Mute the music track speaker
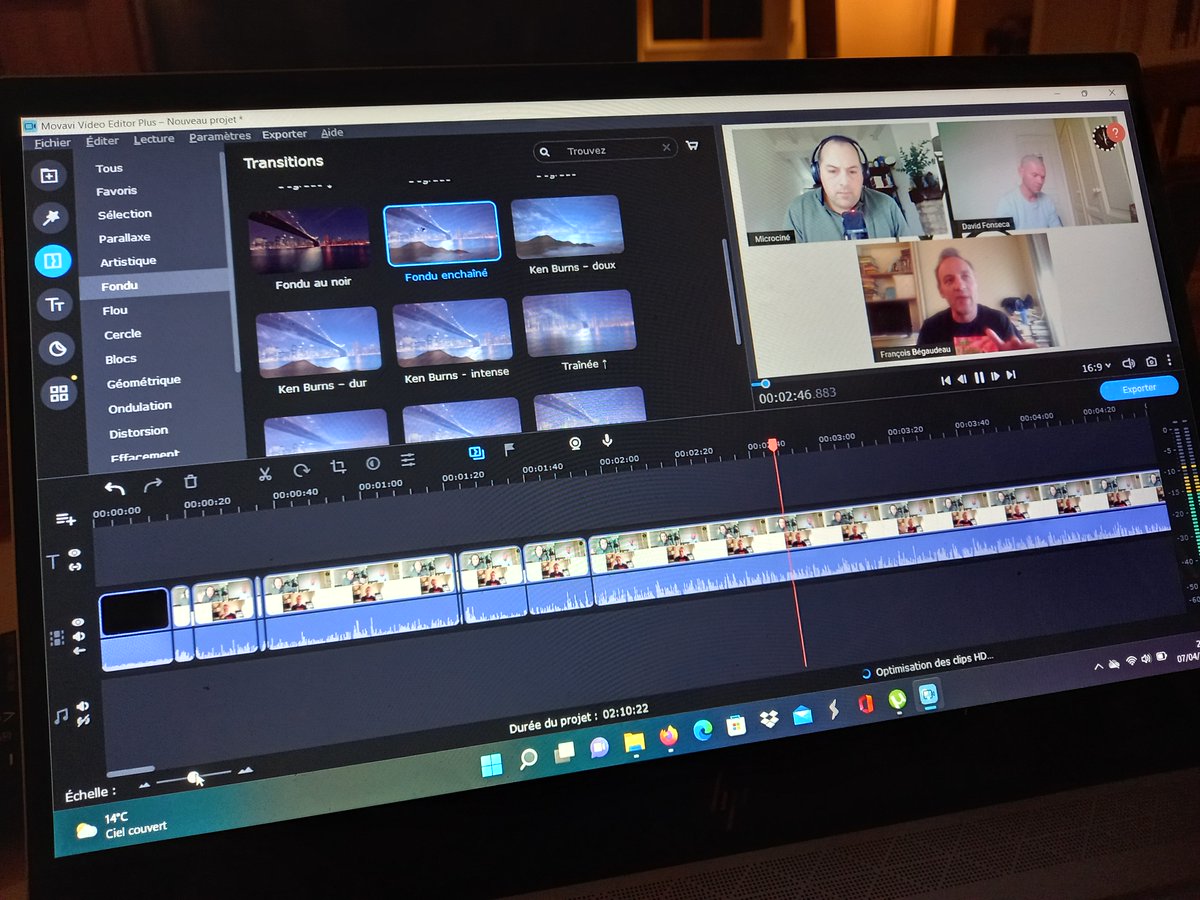The image size is (1200, 900). tap(82, 706)
